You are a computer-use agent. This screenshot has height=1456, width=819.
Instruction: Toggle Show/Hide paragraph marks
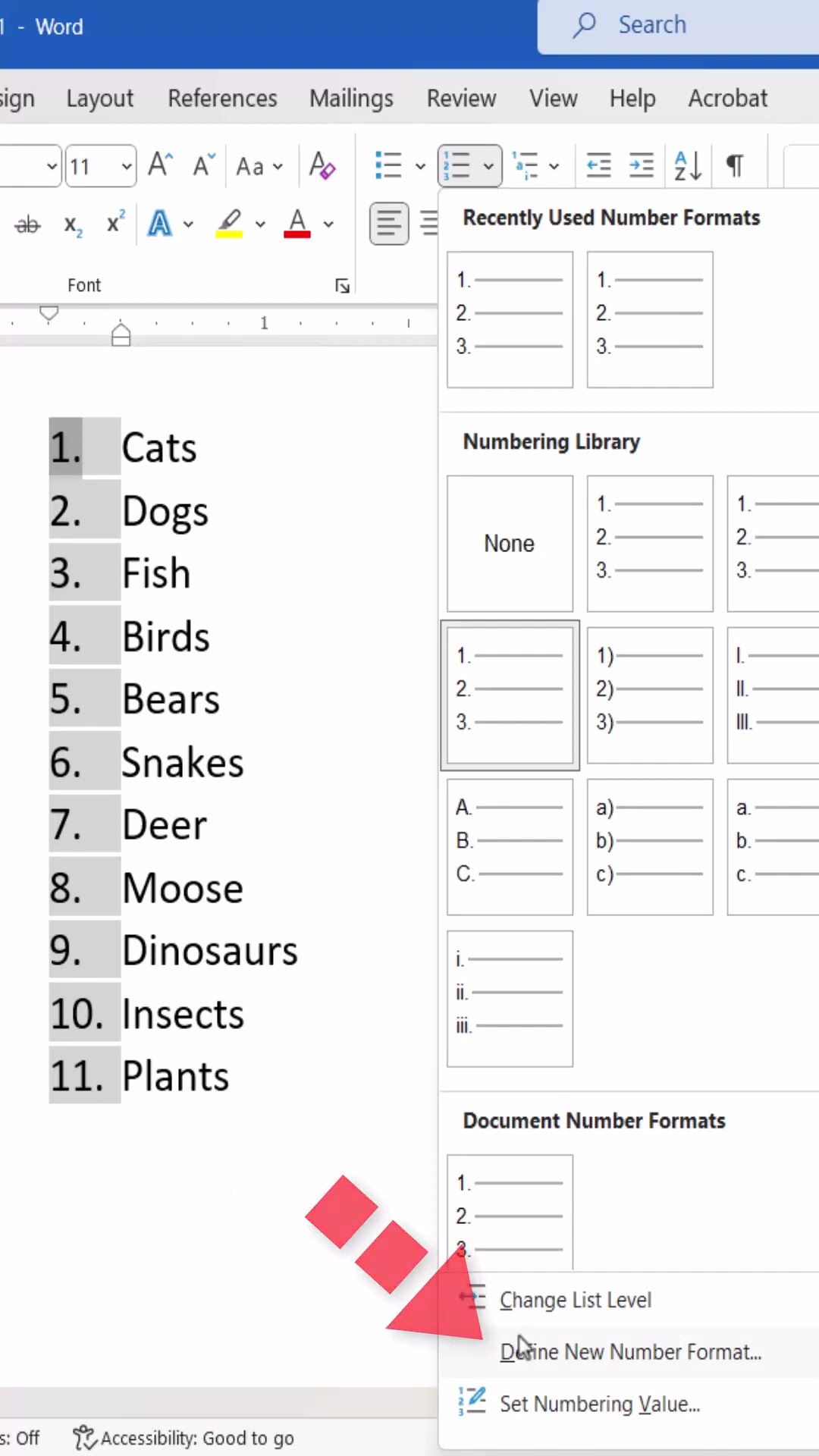click(x=734, y=165)
